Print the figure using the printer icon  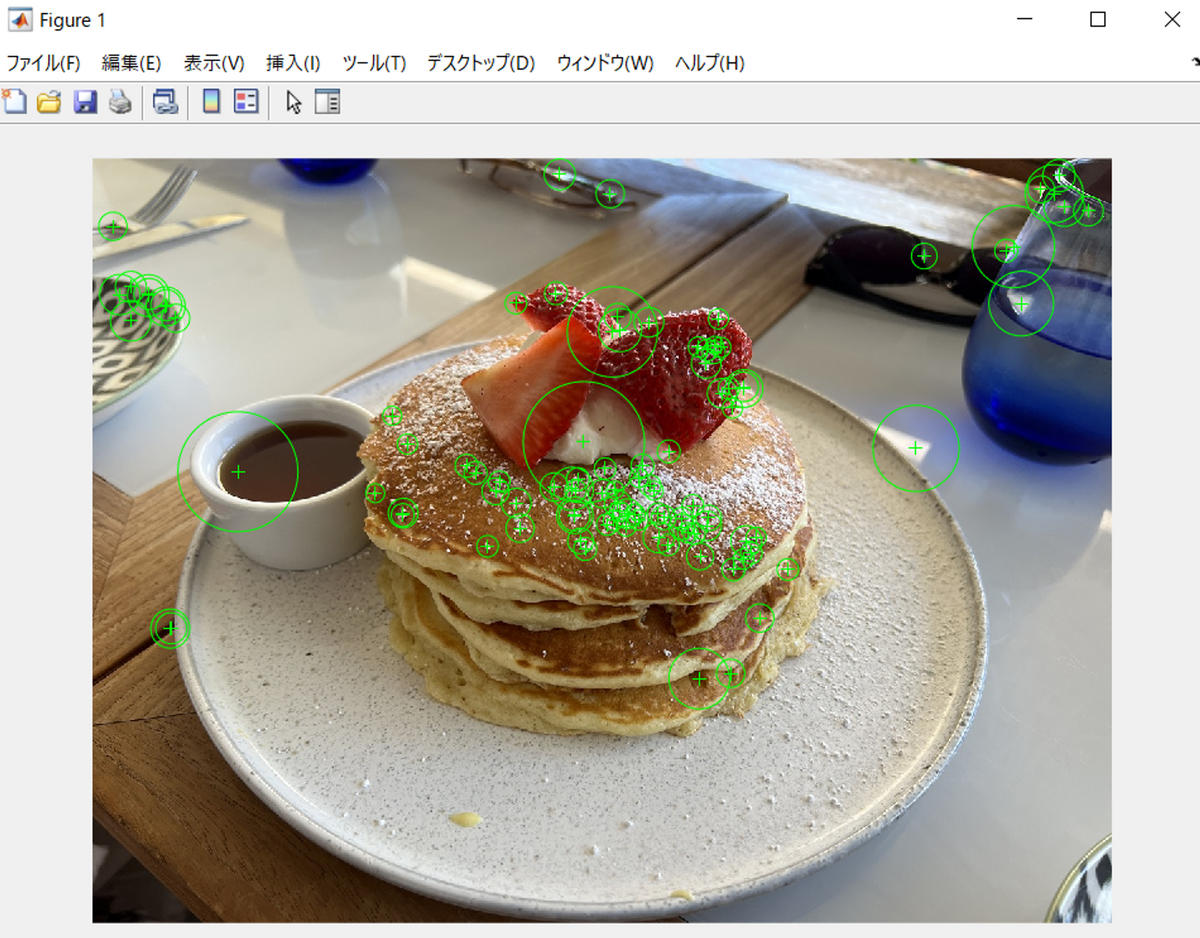(120, 101)
